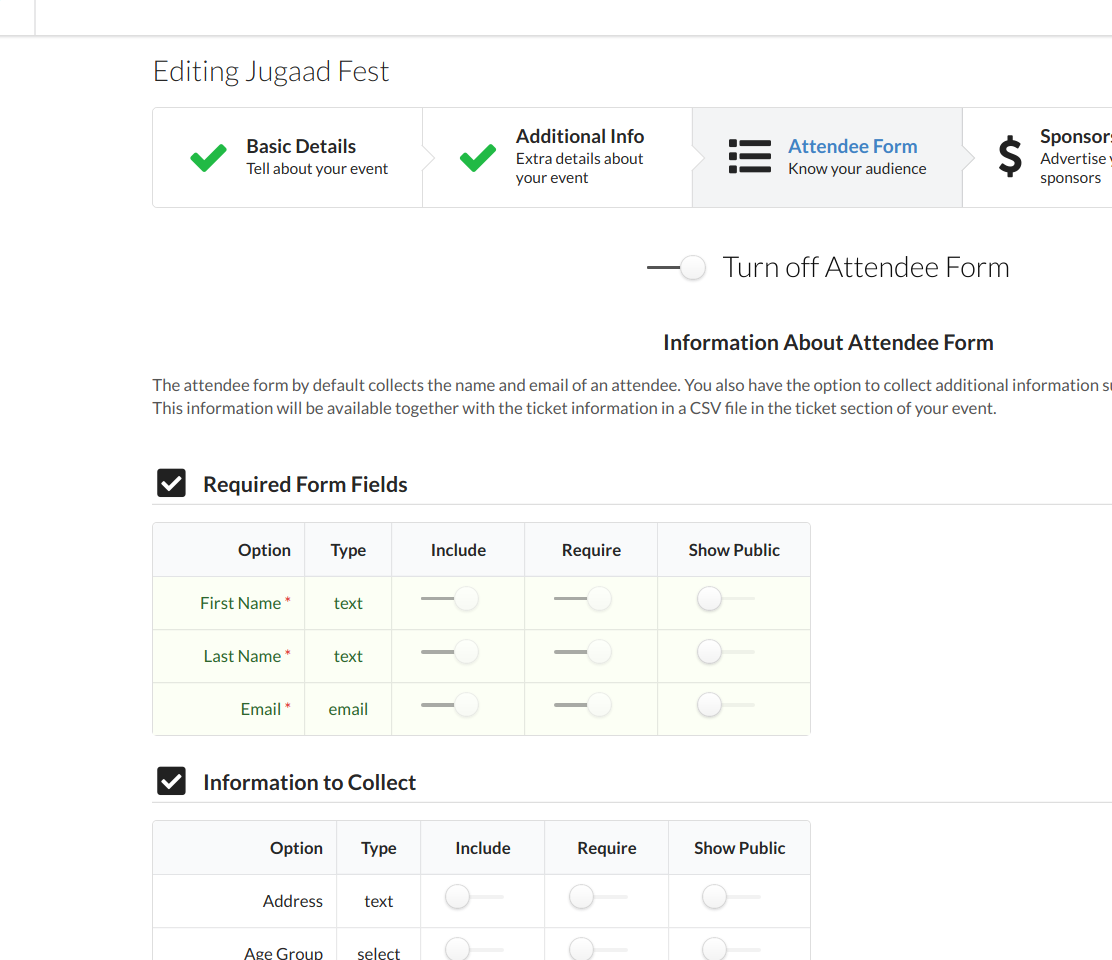Click the Attendee Form step title
The width and height of the screenshot is (1112, 960).
pos(852,146)
